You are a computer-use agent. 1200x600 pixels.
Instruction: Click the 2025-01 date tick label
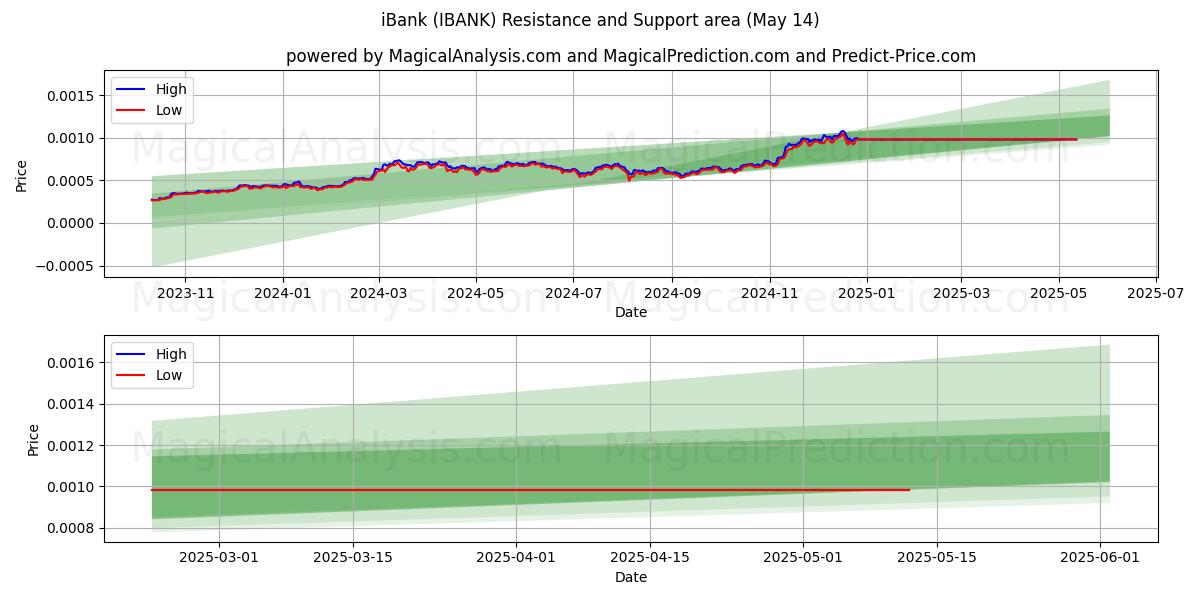tap(867, 295)
